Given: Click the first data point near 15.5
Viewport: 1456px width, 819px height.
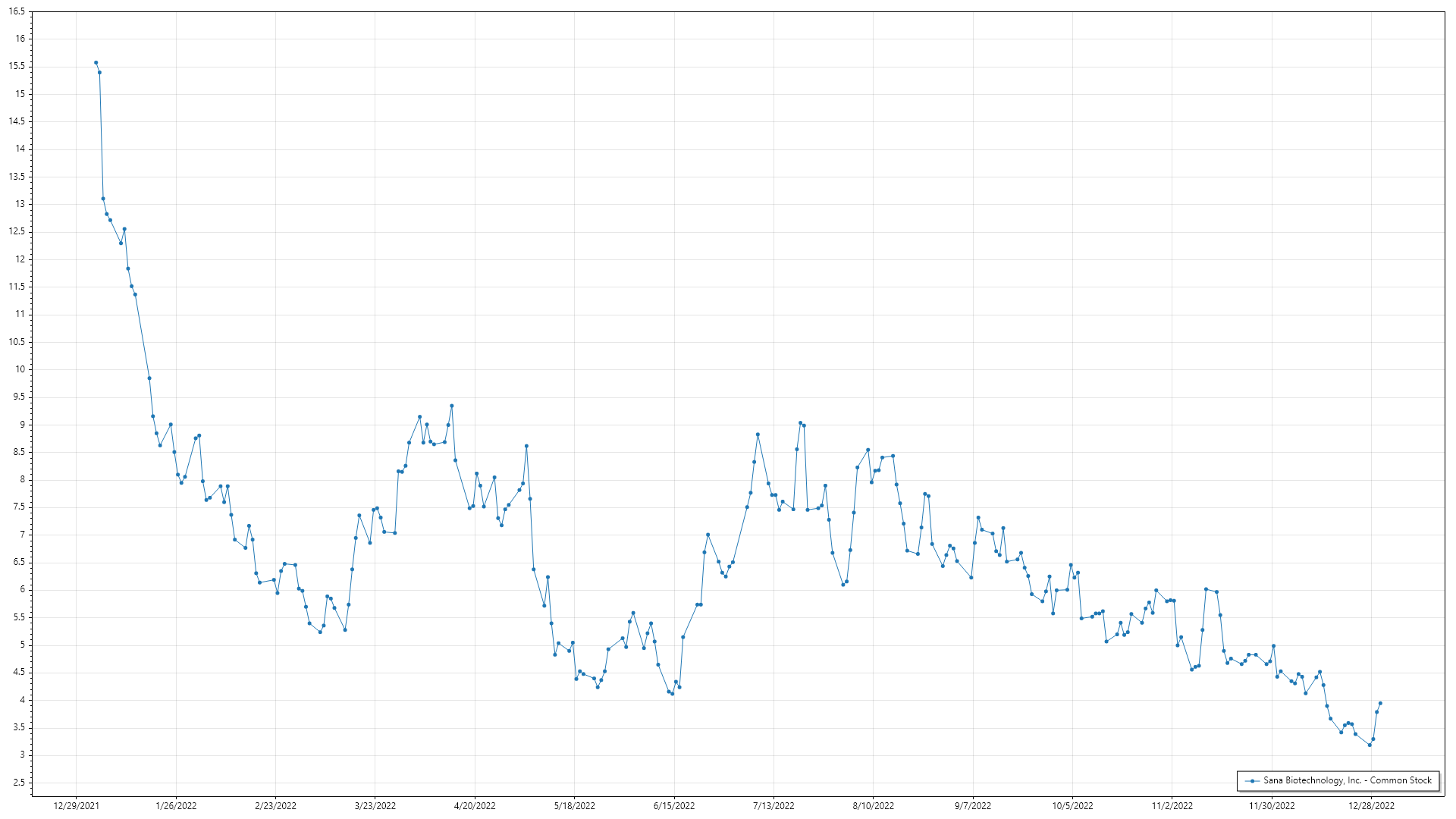Looking at the screenshot, I should [96, 63].
